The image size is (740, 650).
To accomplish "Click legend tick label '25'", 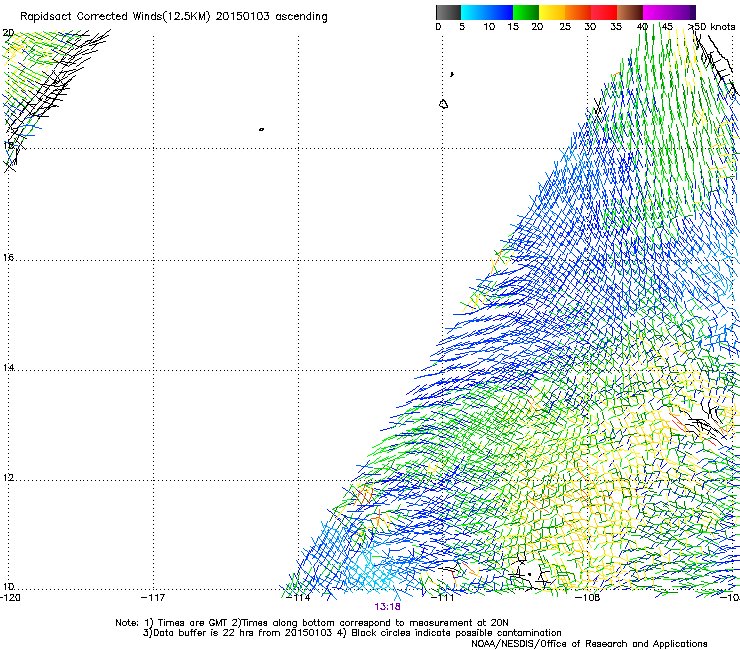I will coord(565,27).
